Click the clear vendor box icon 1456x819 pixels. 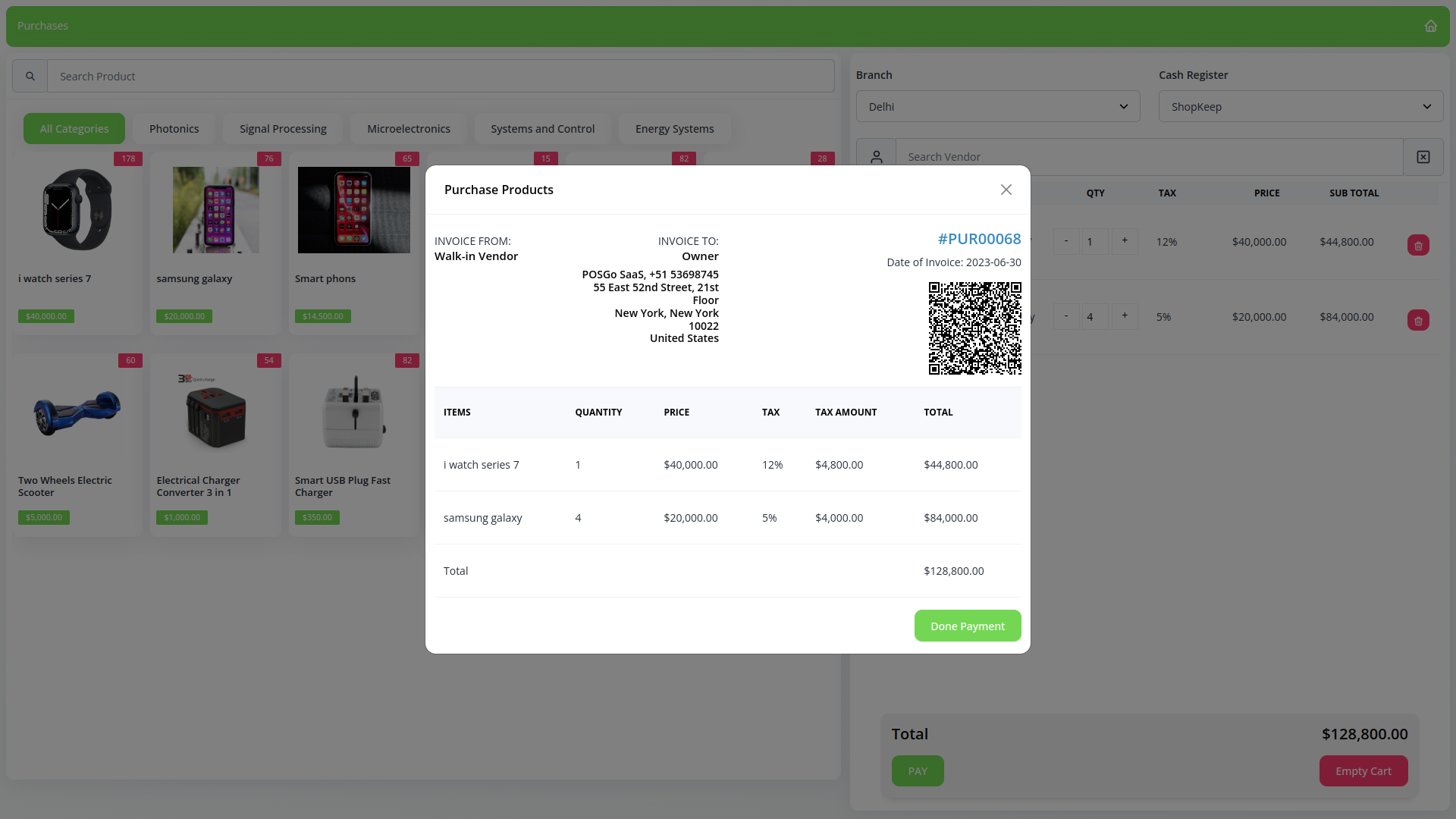point(1423,157)
